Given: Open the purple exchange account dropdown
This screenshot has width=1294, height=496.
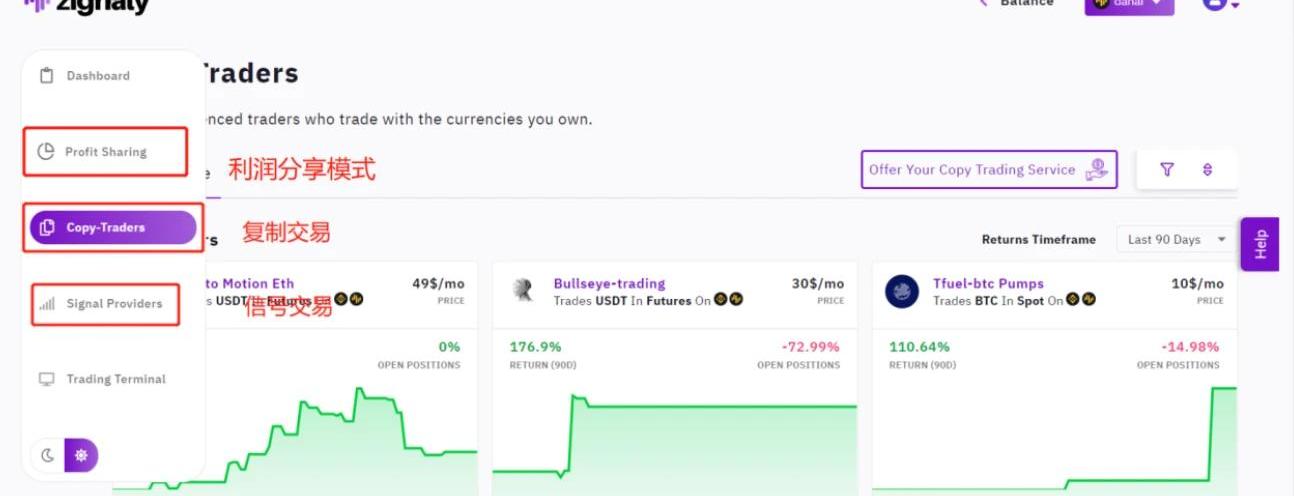Looking at the screenshot, I should click(1129, 4).
